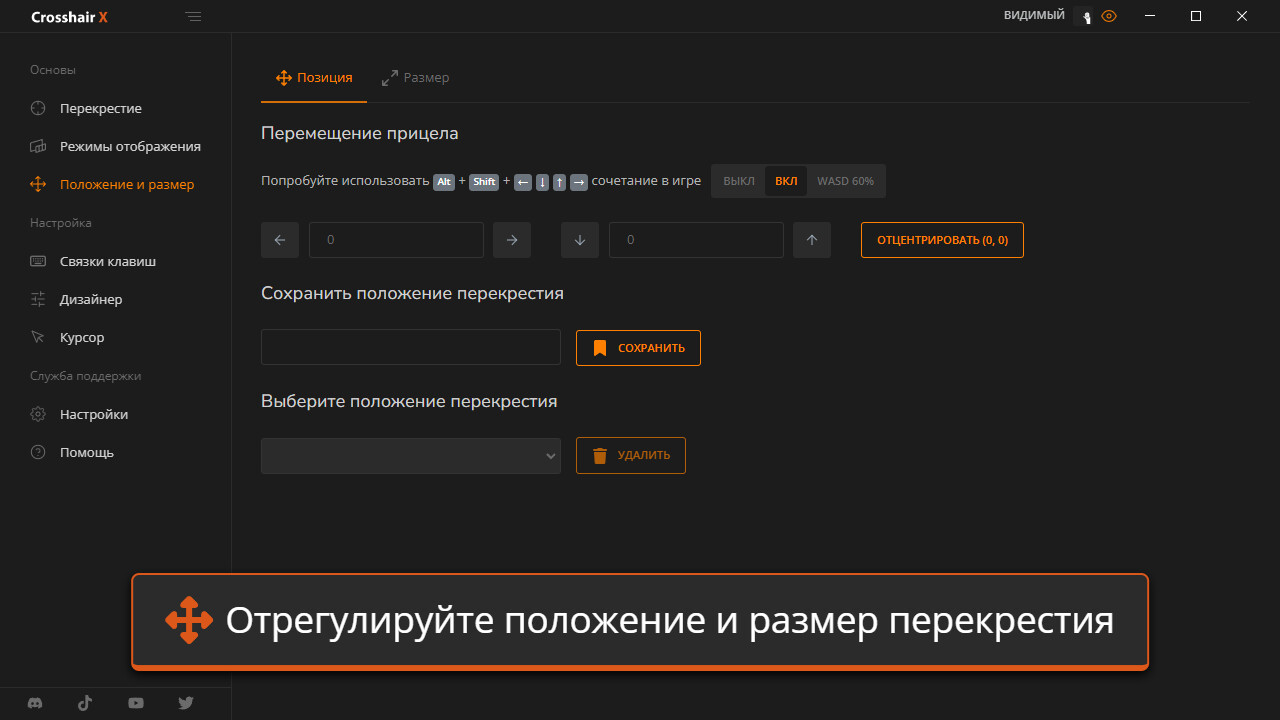Image resolution: width=1280 pixels, height=720 pixels.
Task: Select the WASD 60% mode
Action: click(845, 181)
